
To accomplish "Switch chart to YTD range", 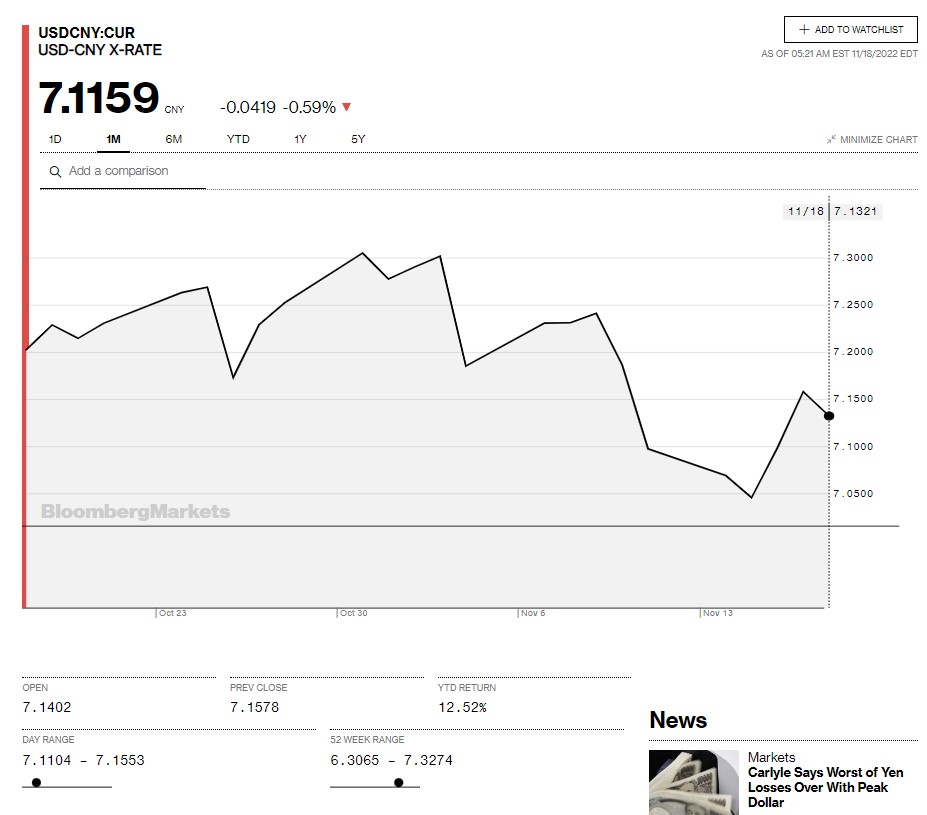I will [x=238, y=139].
